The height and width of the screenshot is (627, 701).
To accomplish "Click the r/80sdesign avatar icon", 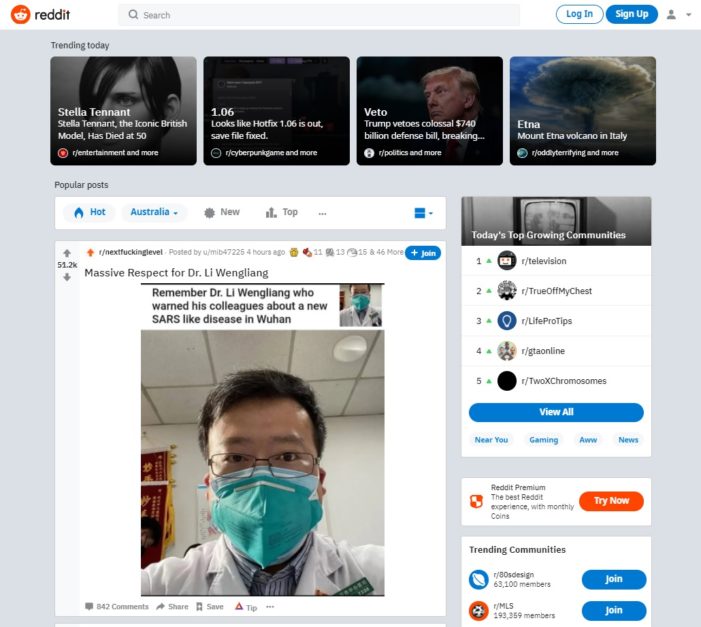I will click(478, 580).
